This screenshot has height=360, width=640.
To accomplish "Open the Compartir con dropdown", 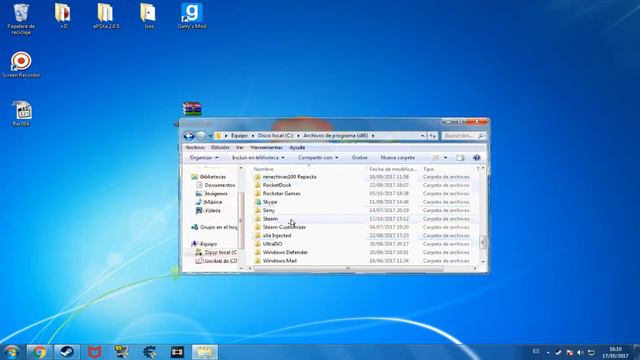I will tap(318, 158).
